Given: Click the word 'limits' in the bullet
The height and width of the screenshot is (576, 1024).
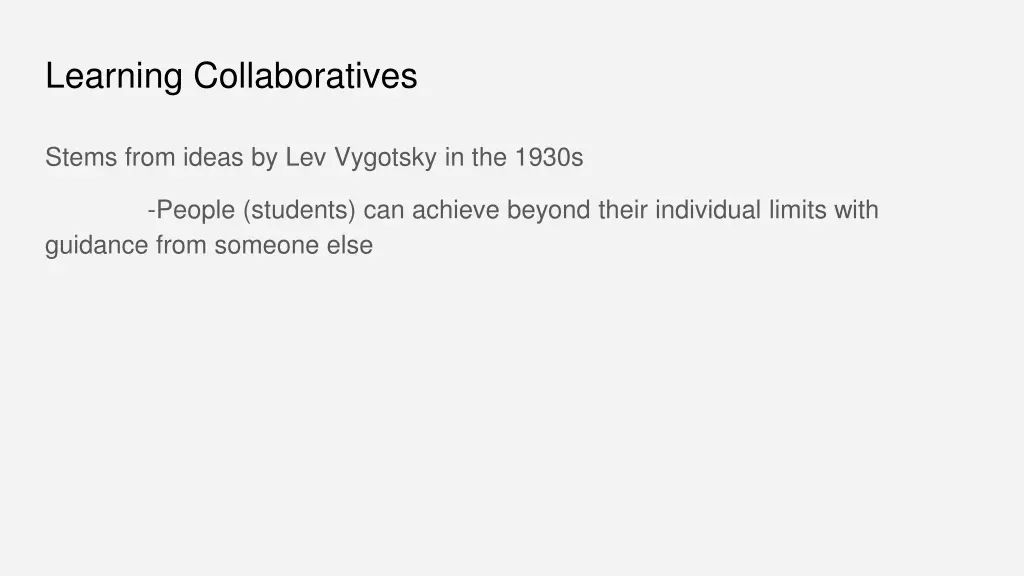Looking at the screenshot, I should click(792, 211).
